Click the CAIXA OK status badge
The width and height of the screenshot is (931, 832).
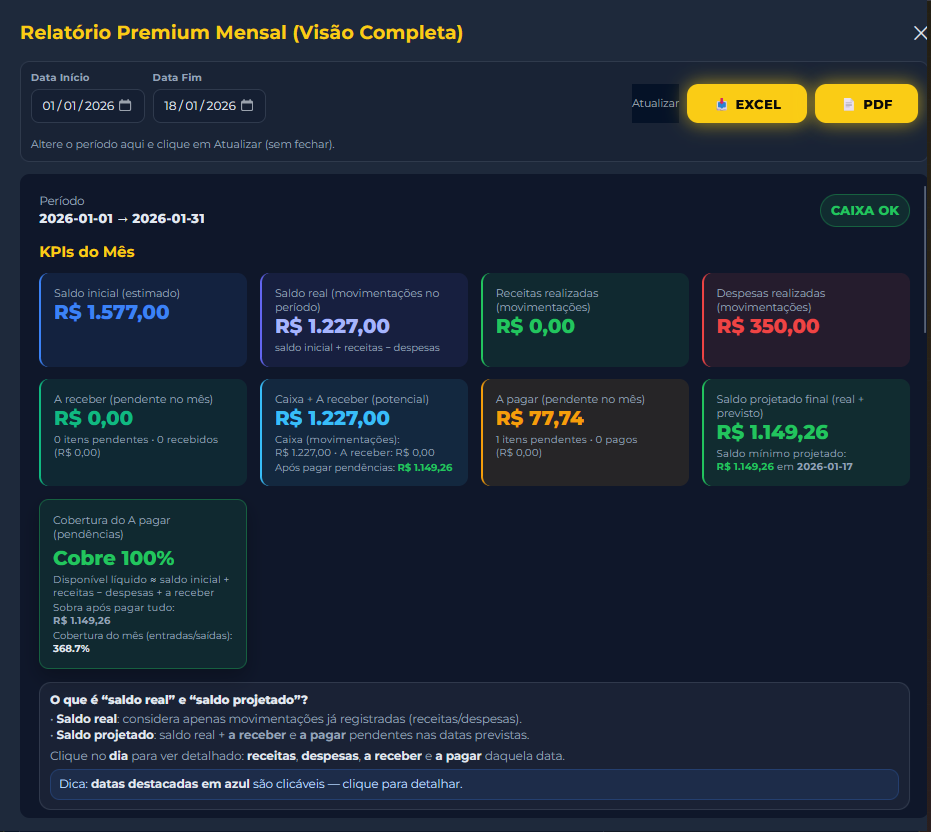(864, 211)
